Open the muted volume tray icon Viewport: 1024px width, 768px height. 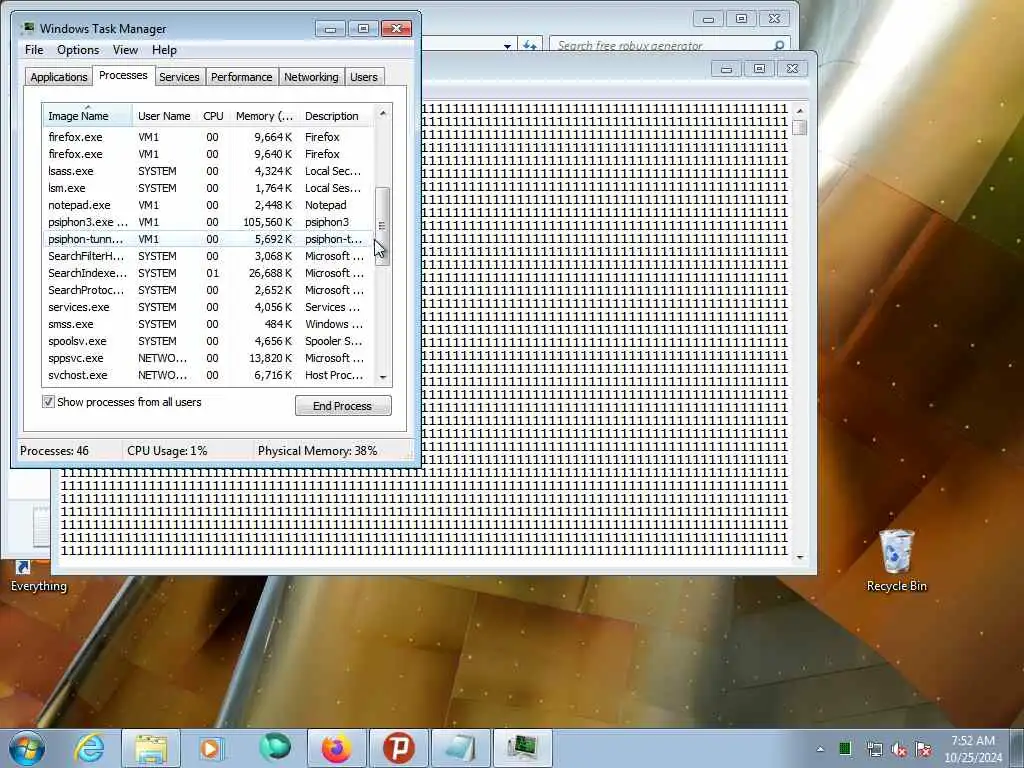(899, 749)
